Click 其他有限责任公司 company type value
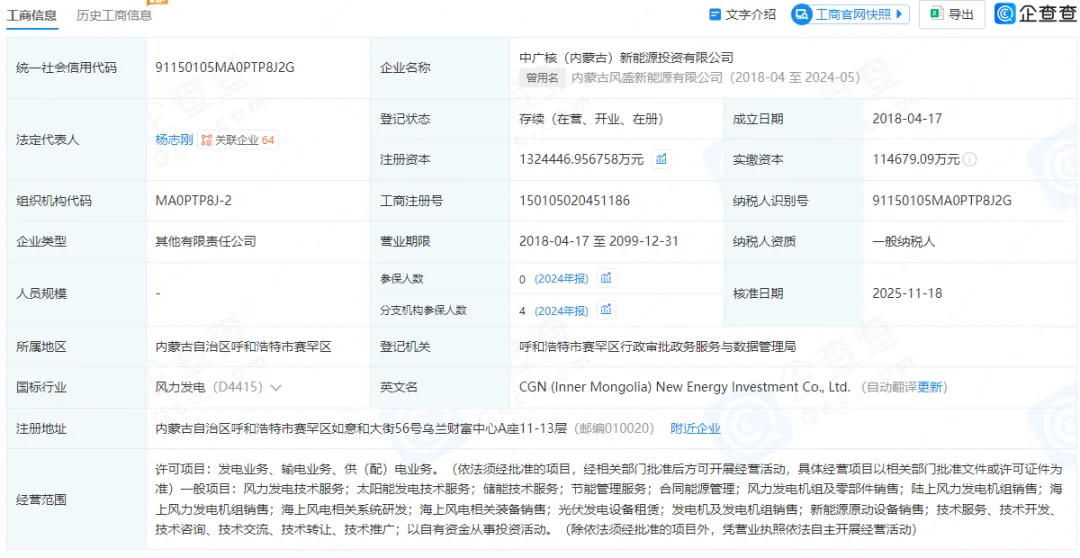1080x558 pixels. click(206, 242)
